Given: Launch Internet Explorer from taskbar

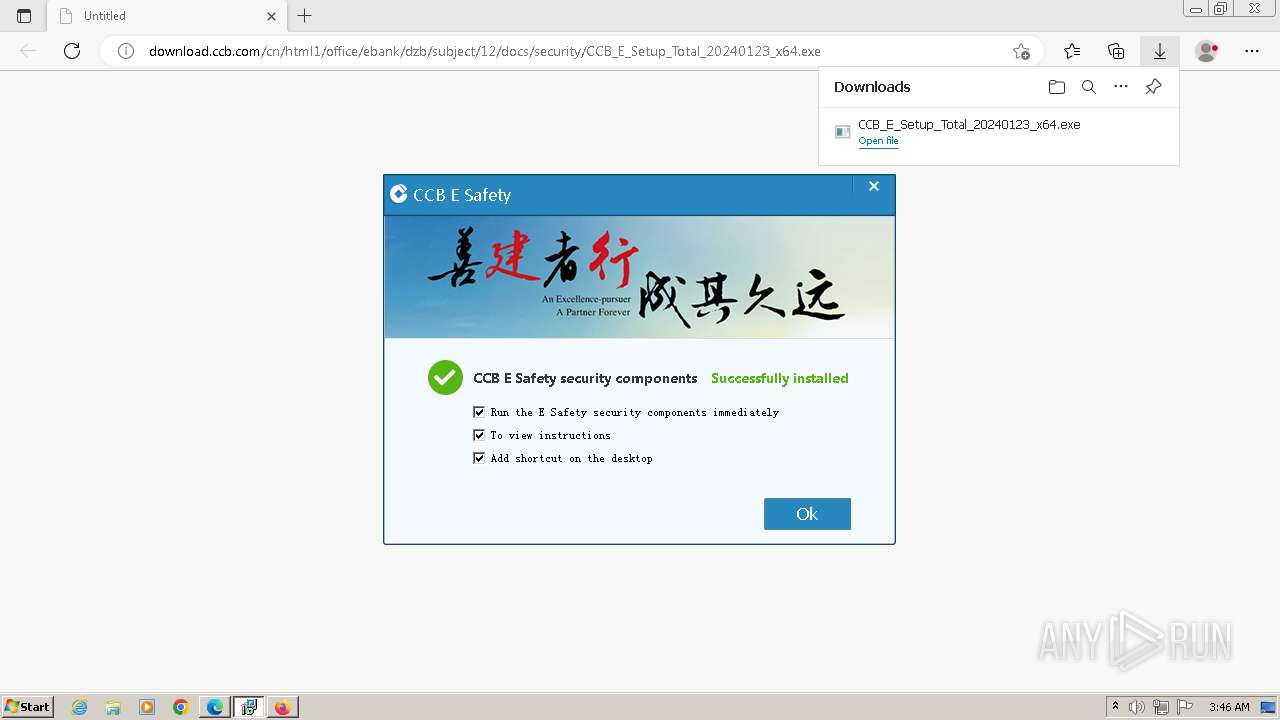Looking at the screenshot, I should coord(80,707).
